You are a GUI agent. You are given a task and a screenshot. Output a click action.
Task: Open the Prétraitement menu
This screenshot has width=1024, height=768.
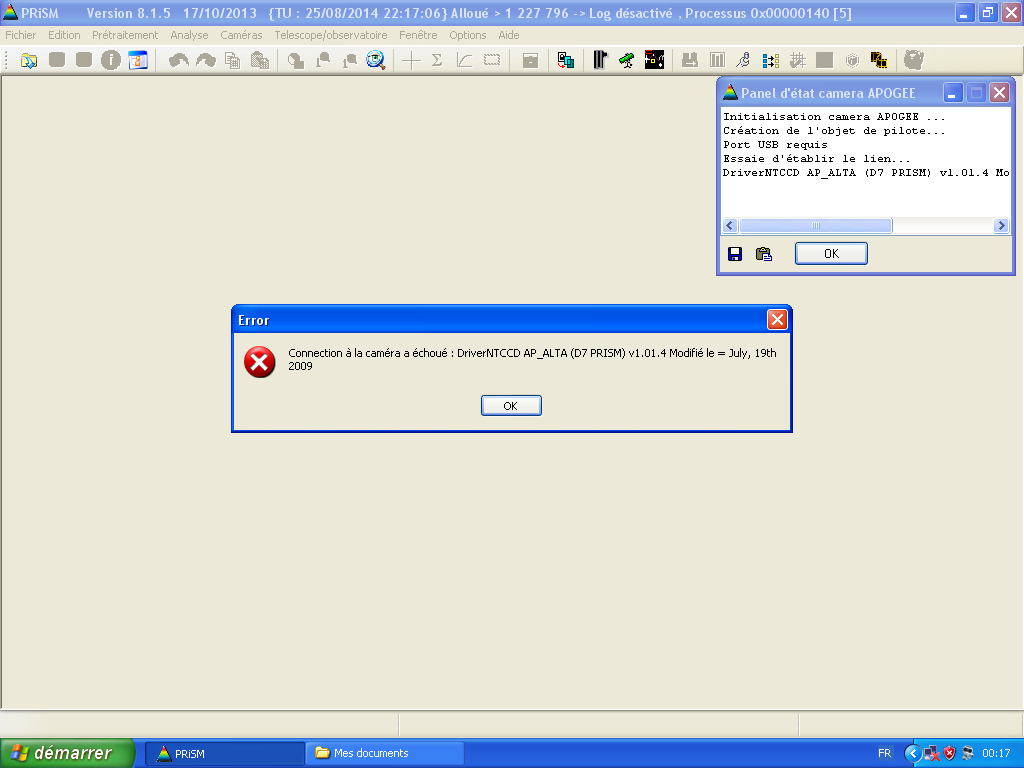pyautogui.click(x=125, y=35)
